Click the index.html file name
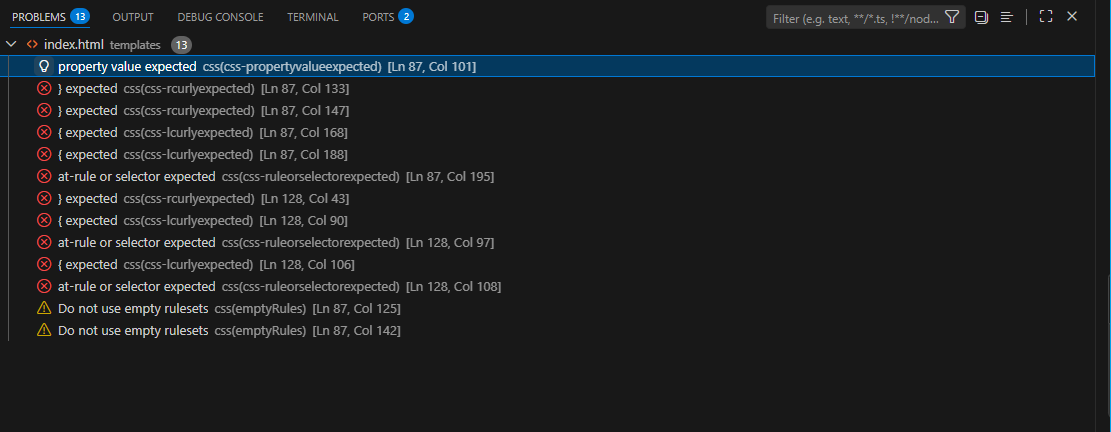The image size is (1111, 432). pos(74,45)
